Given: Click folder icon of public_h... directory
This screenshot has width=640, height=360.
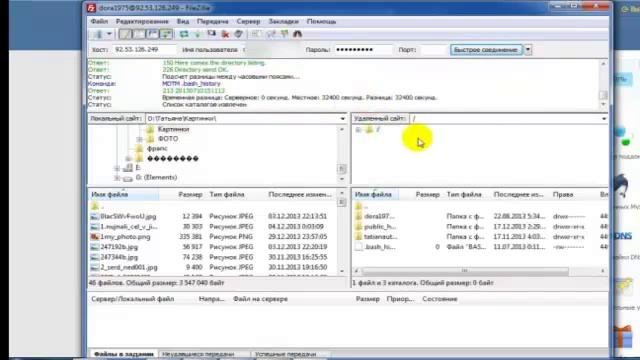Looking at the screenshot, I should tap(358, 227).
